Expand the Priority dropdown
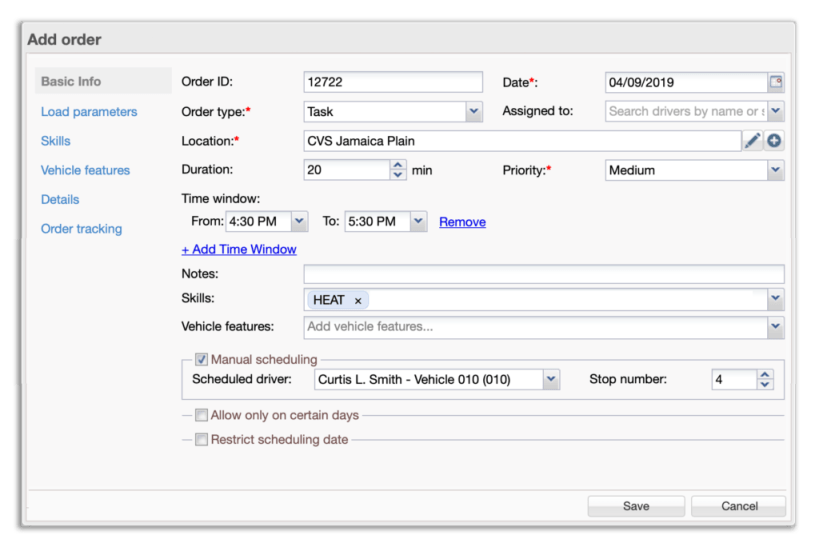The width and height of the screenshot is (819, 555). (775, 170)
